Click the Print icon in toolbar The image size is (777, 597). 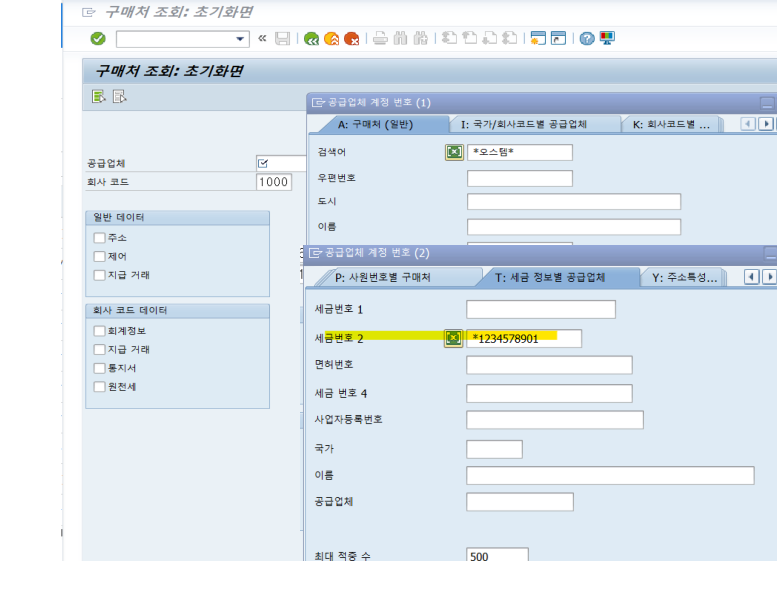point(380,39)
